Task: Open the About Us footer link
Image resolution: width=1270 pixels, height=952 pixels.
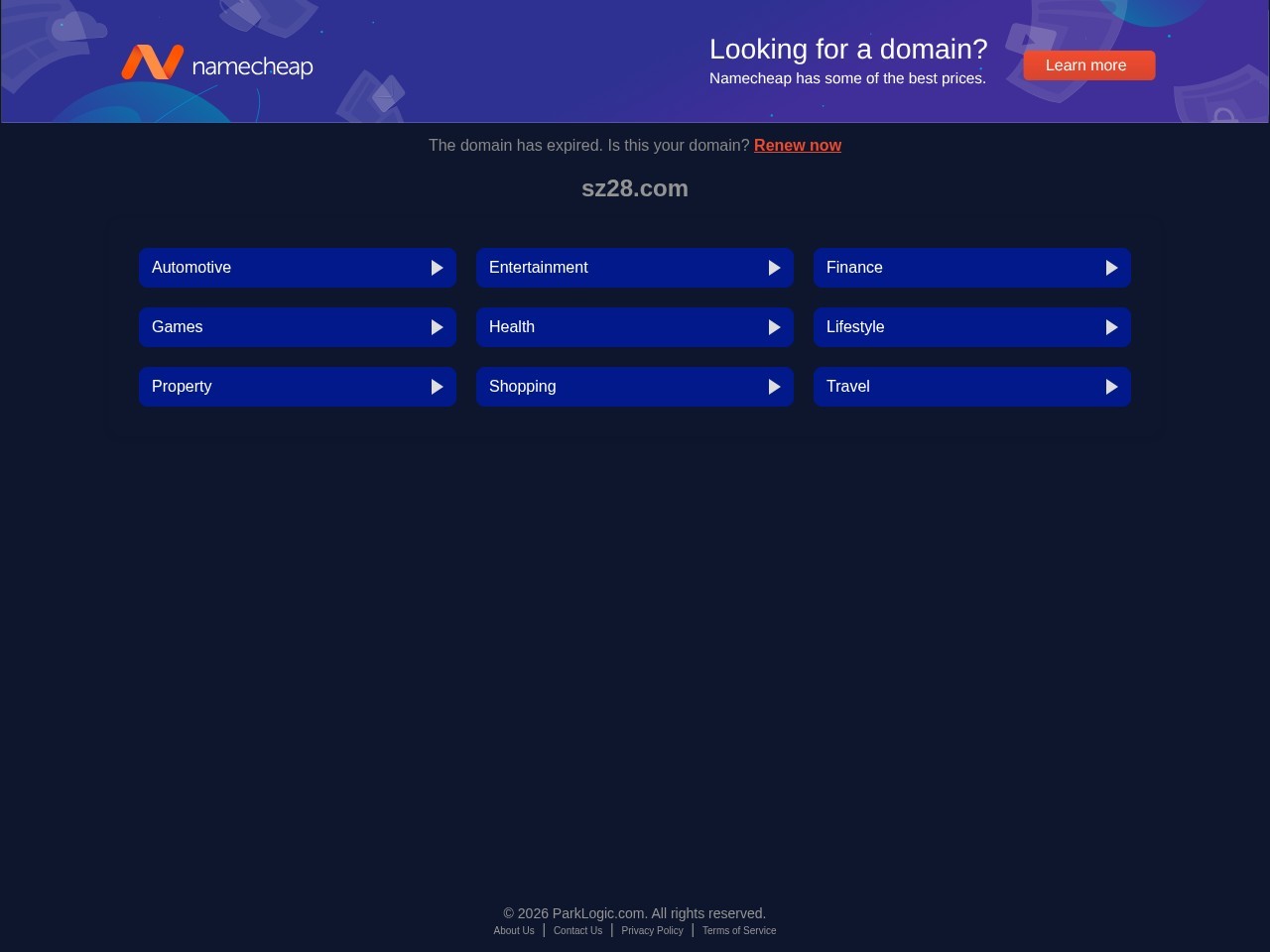Action: click(x=514, y=931)
